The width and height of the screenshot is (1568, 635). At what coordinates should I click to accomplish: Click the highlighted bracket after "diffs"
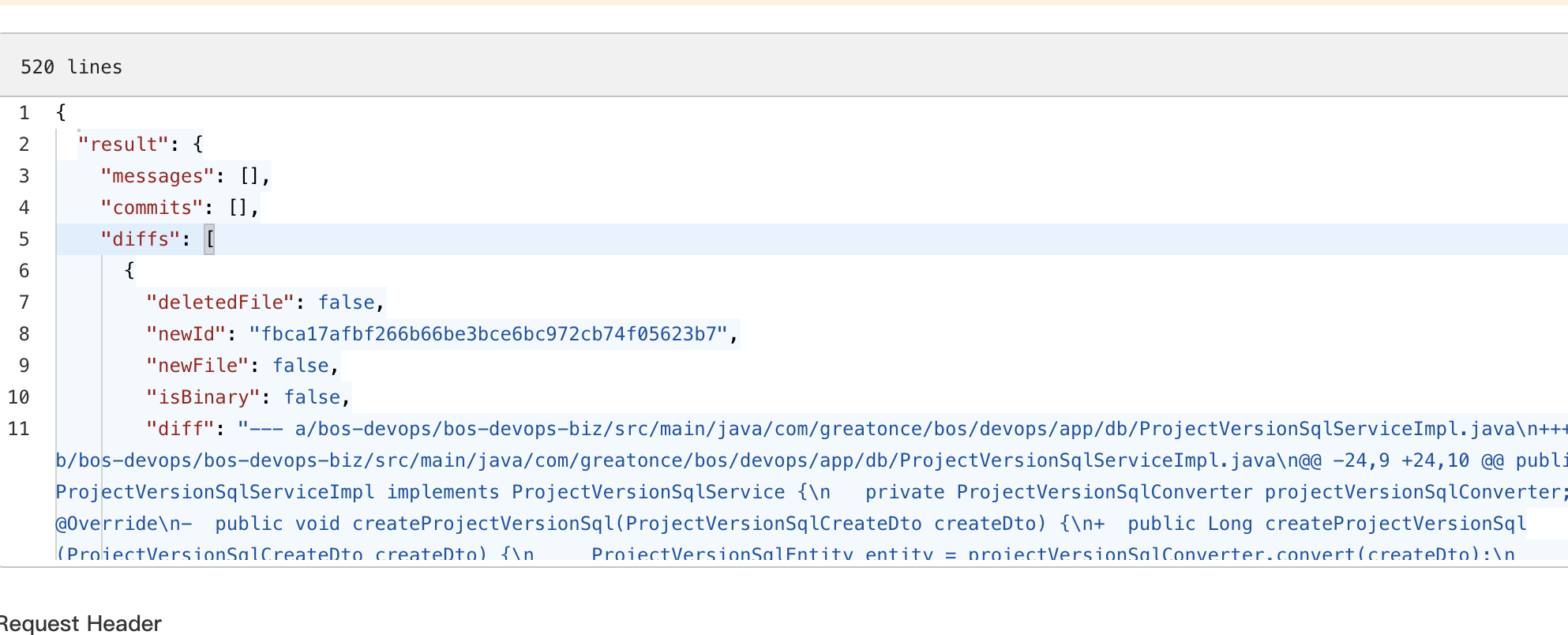pyautogui.click(x=209, y=239)
